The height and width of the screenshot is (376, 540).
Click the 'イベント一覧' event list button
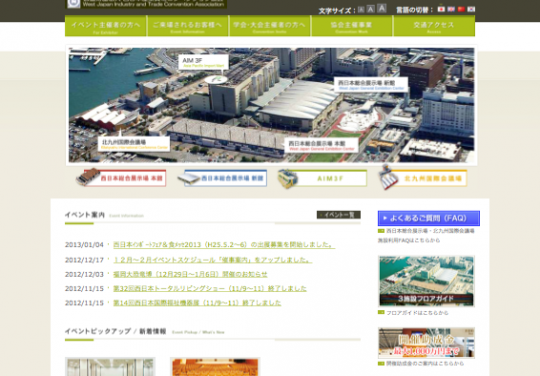click(339, 215)
